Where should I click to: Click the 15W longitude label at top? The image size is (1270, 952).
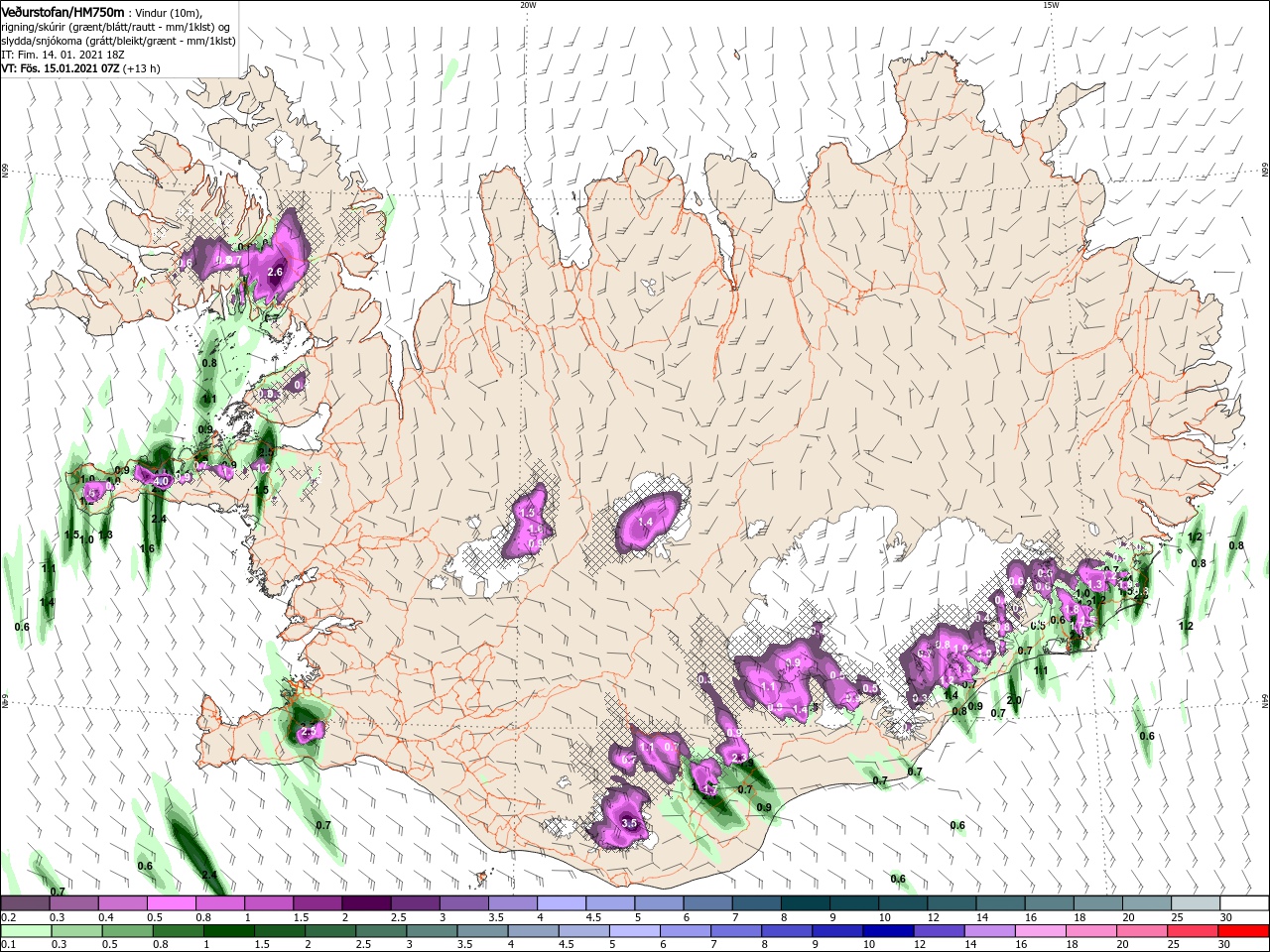pos(1051,5)
